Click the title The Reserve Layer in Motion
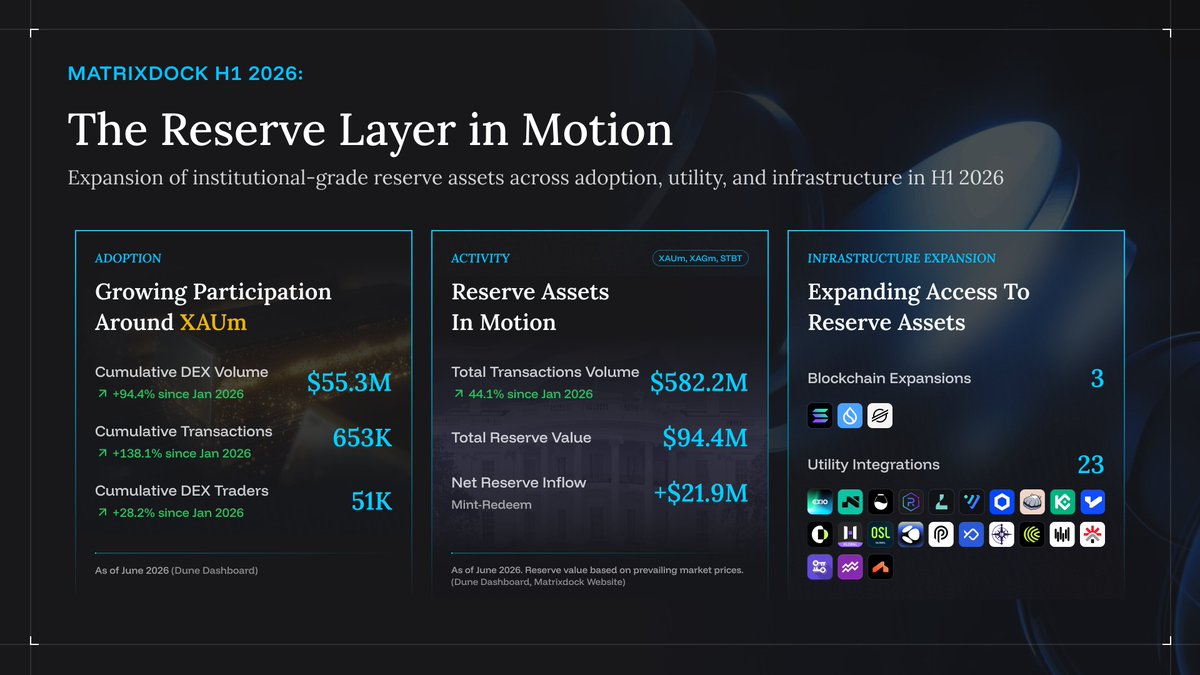Viewport: 1200px width, 675px height. point(370,130)
